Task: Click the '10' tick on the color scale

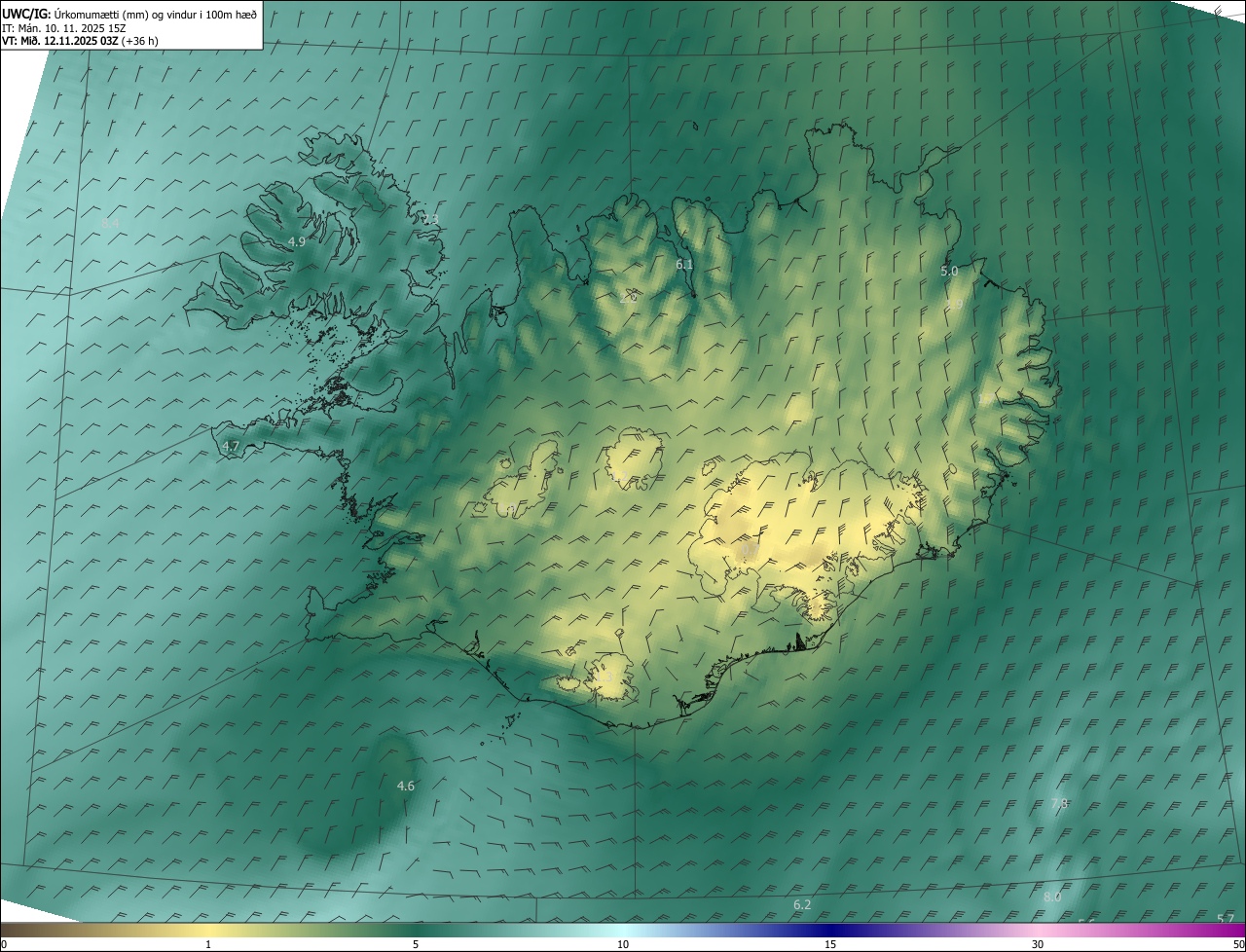Action: click(x=623, y=944)
